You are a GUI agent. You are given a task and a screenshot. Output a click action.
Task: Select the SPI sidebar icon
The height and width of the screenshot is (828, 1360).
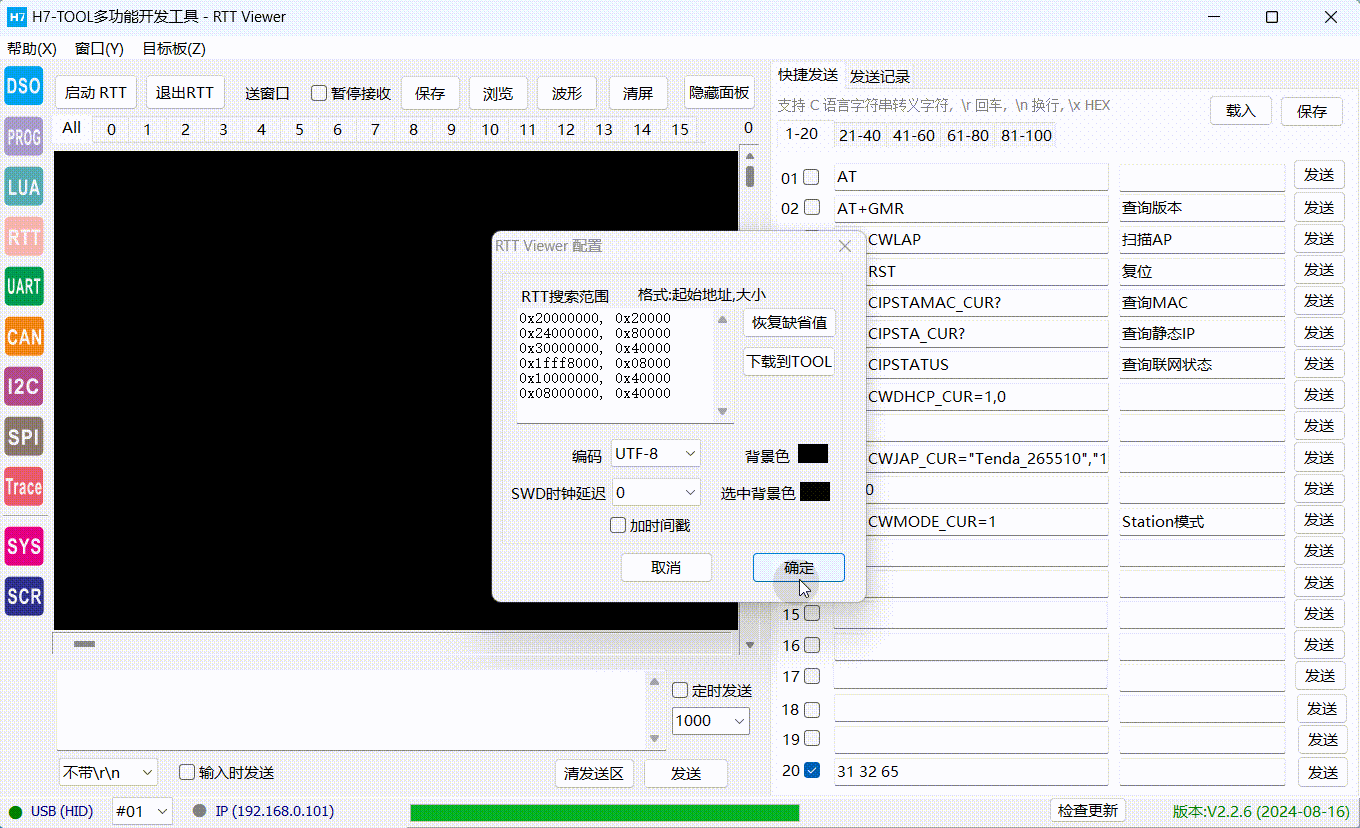[x=24, y=436]
